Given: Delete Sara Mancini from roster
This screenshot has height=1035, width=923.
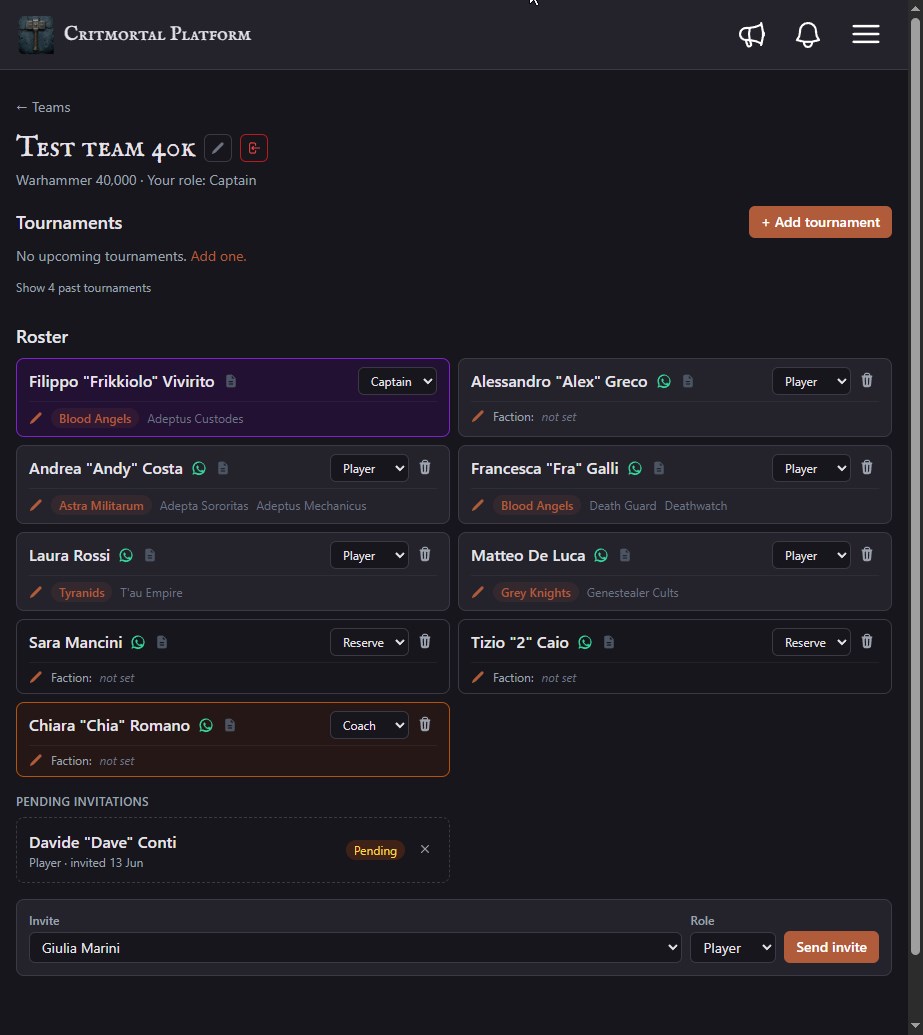Looking at the screenshot, I should 425,642.
